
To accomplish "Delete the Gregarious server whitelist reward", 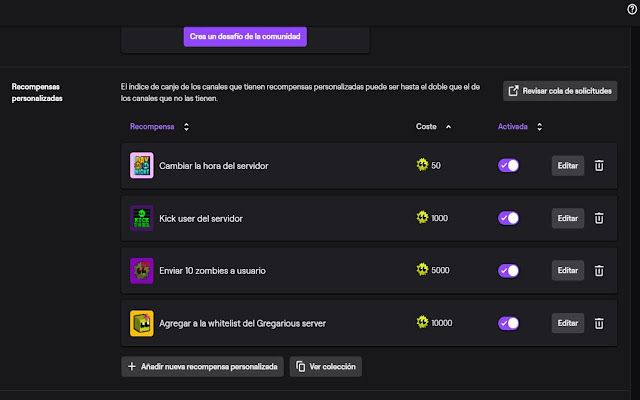I will point(599,323).
